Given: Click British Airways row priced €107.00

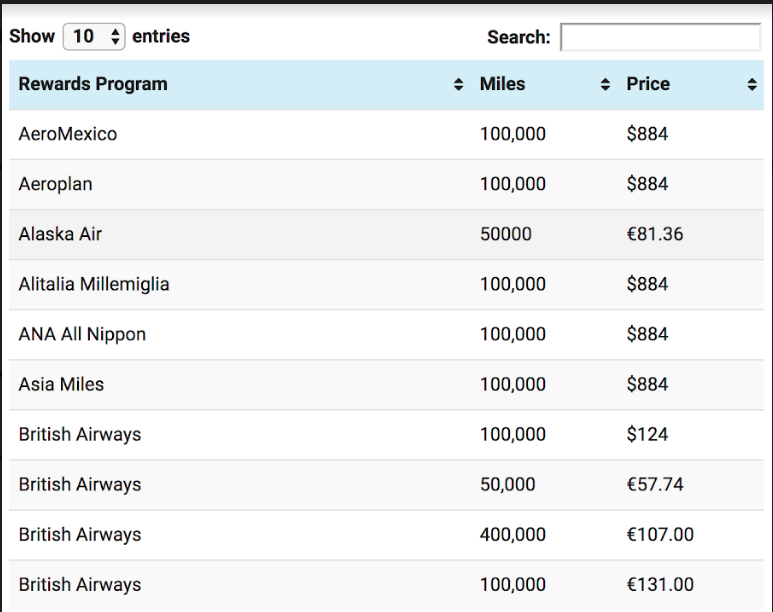Looking at the screenshot, I should click(386, 535).
